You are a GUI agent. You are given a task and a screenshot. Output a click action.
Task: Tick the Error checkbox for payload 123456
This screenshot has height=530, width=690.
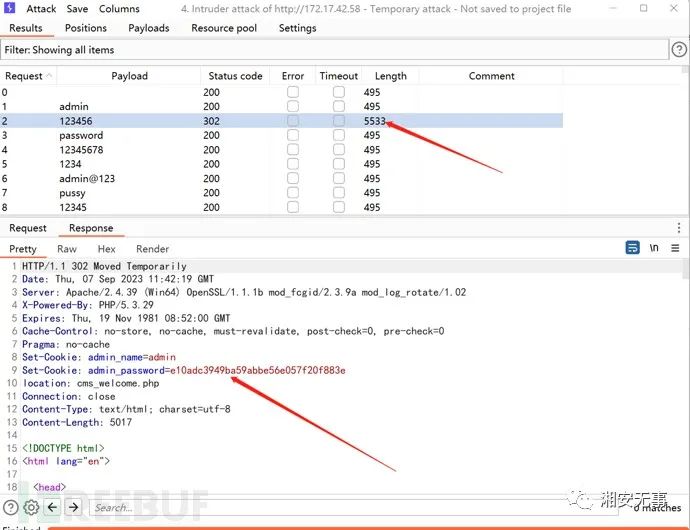point(292,121)
